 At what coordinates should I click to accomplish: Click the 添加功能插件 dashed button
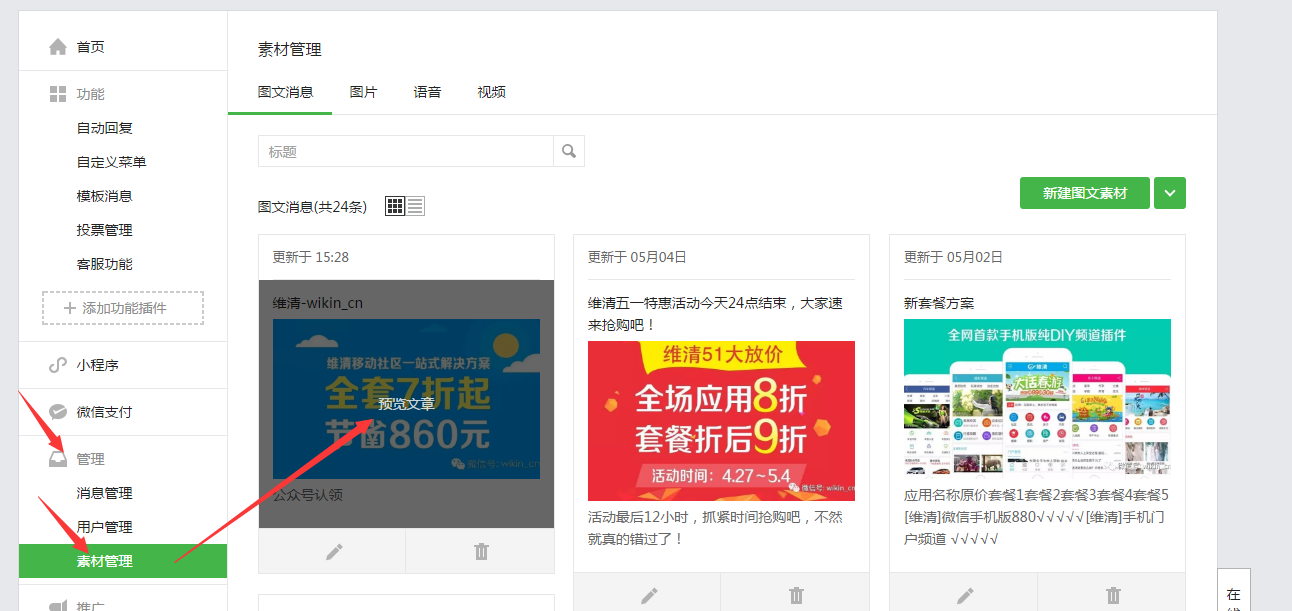point(123,308)
